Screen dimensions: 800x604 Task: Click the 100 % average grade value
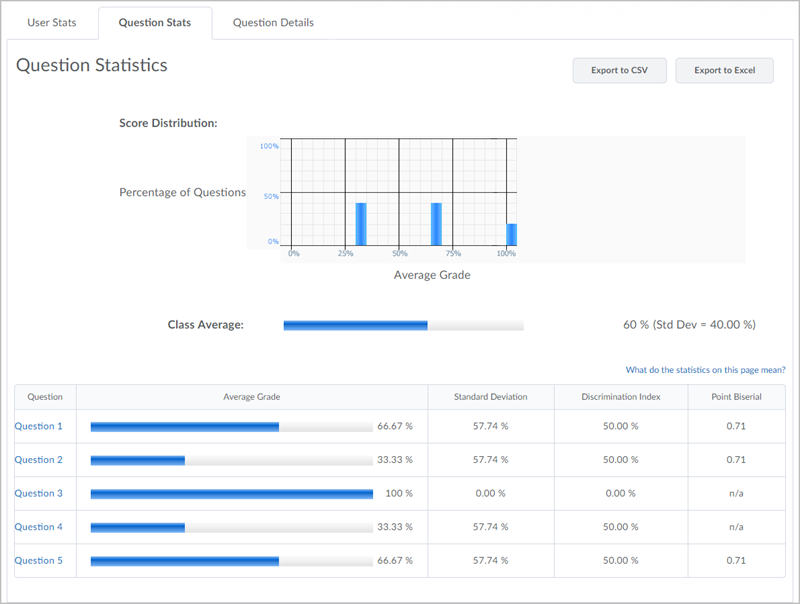point(399,493)
